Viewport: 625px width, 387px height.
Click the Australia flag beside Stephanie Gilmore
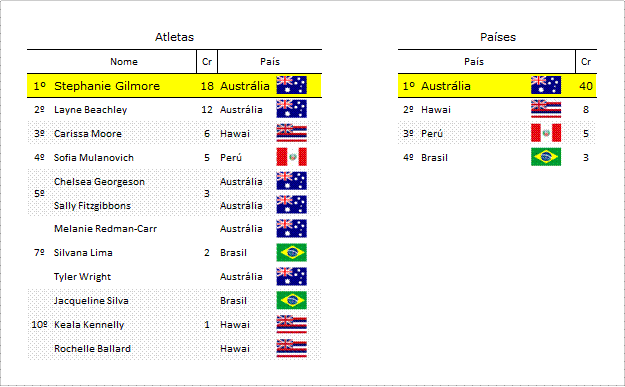291,85
